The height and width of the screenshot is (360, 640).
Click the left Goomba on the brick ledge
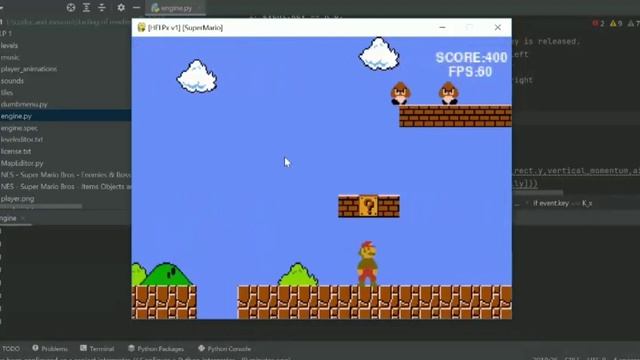coord(400,93)
